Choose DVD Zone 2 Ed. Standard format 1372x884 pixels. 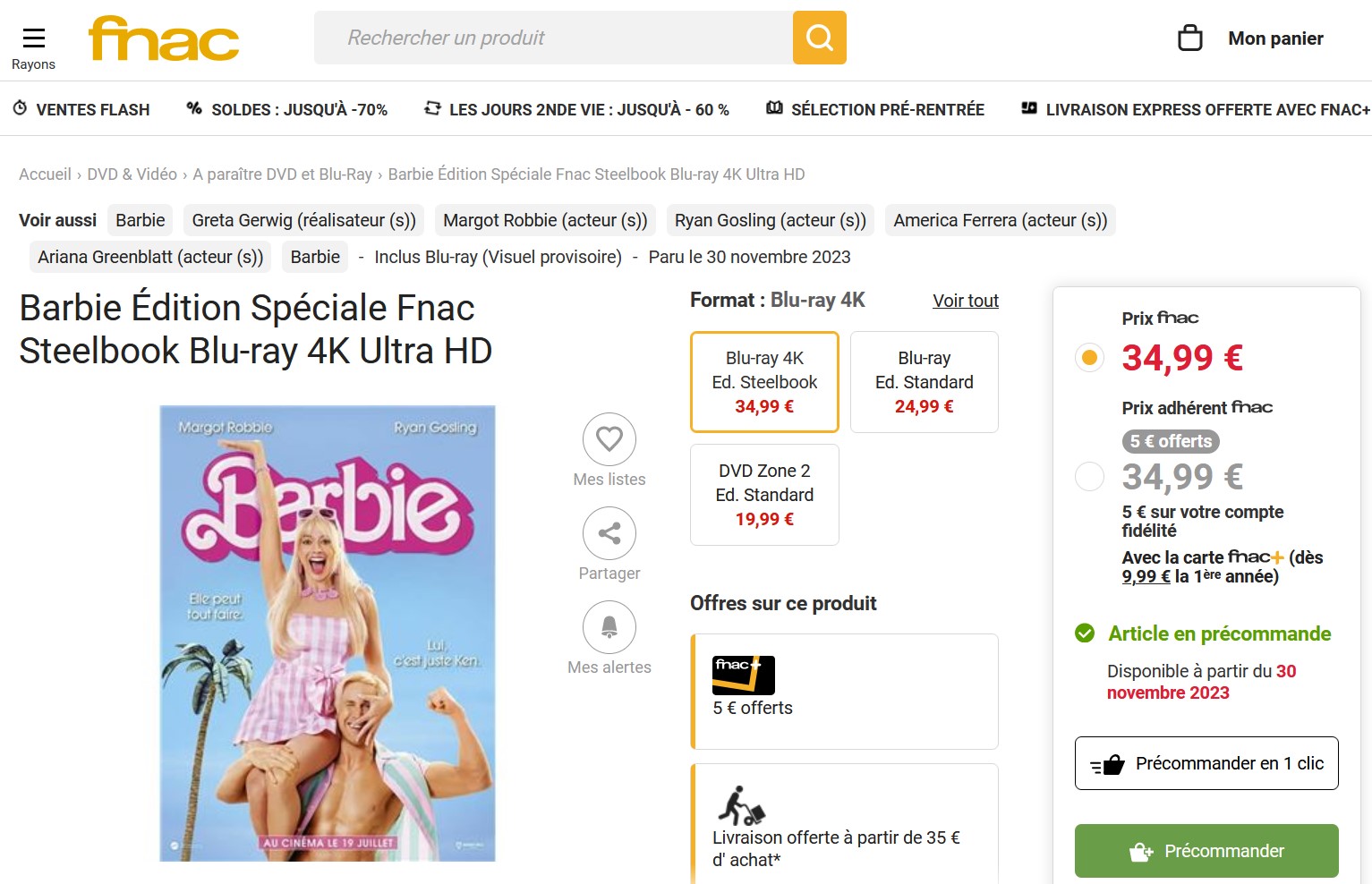764,495
